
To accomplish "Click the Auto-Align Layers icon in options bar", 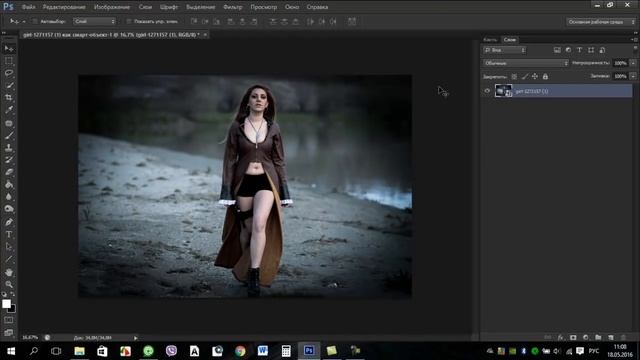I will click(x=352, y=21).
